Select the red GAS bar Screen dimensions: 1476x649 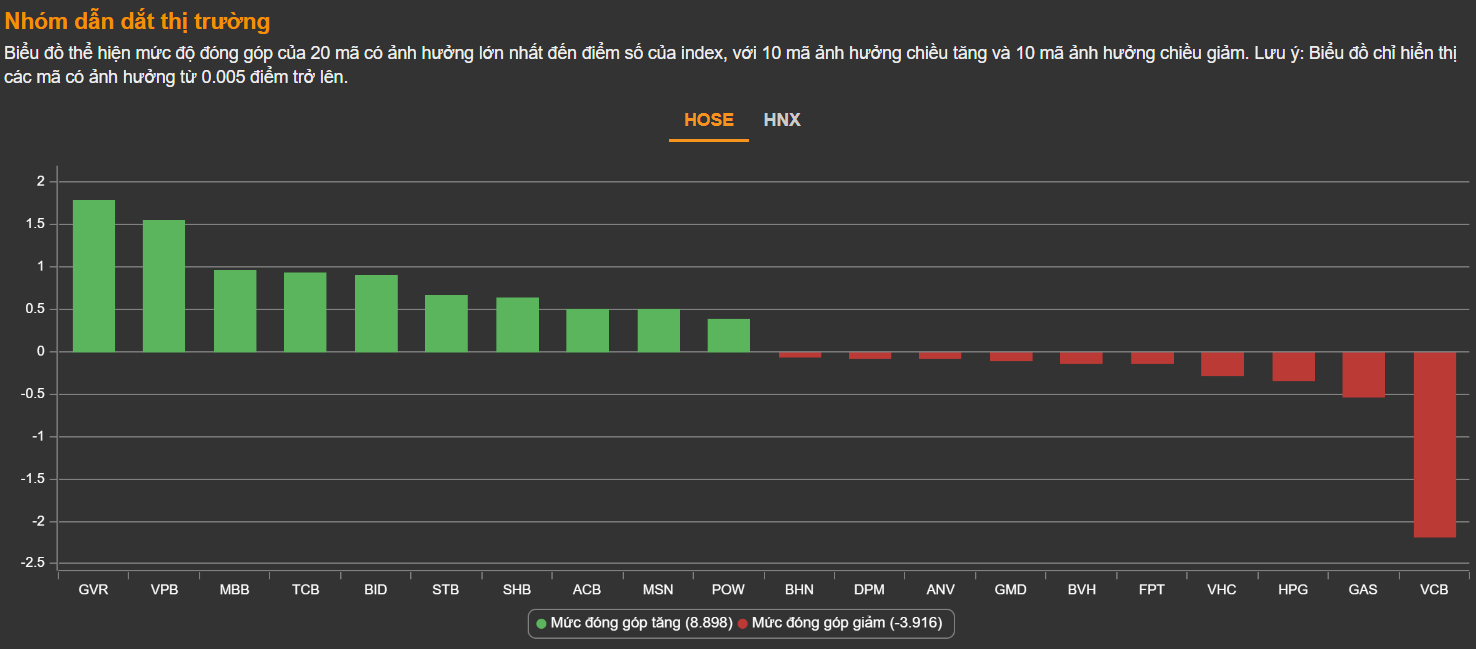click(x=1363, y=375)
